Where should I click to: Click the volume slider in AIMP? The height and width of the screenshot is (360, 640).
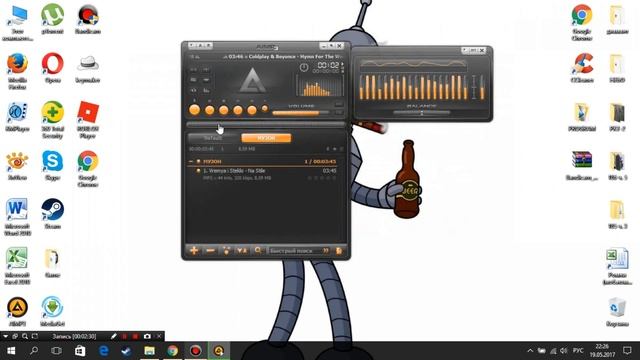(x=300, y=113)
